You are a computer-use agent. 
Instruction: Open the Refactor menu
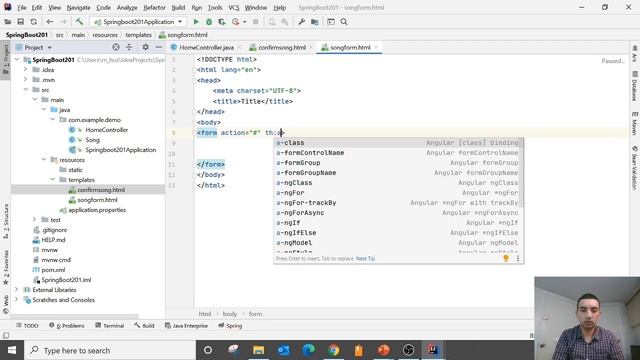click(x=154, y=7)
